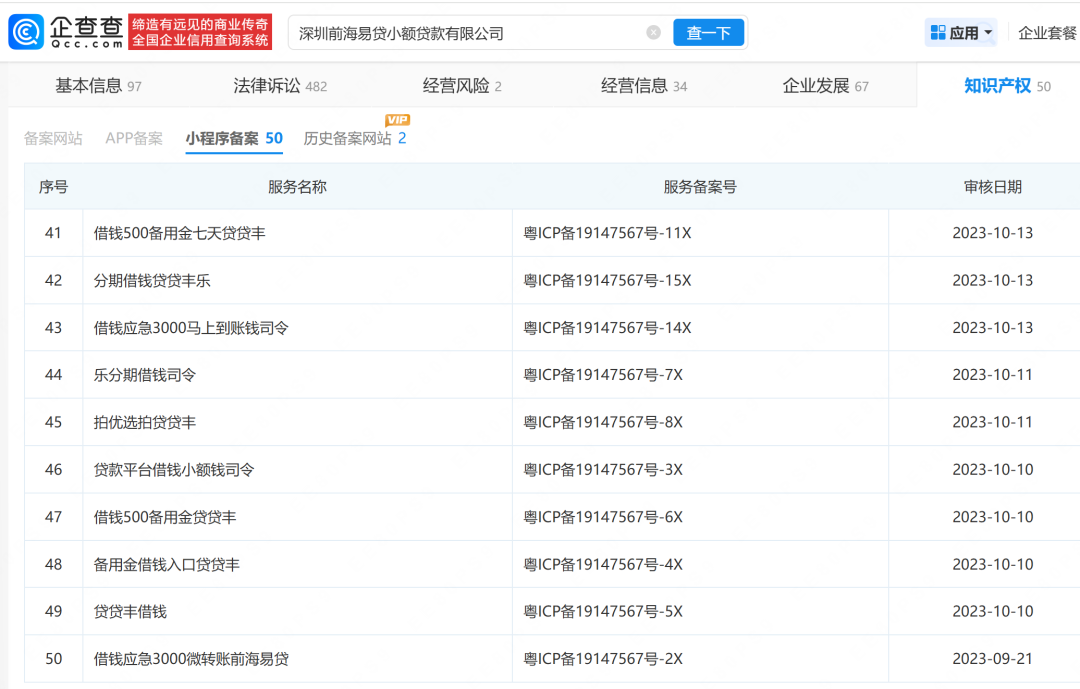Switch to 基本信息 tab
This screenshot has width=1080, height=689.
coord(98,86)
